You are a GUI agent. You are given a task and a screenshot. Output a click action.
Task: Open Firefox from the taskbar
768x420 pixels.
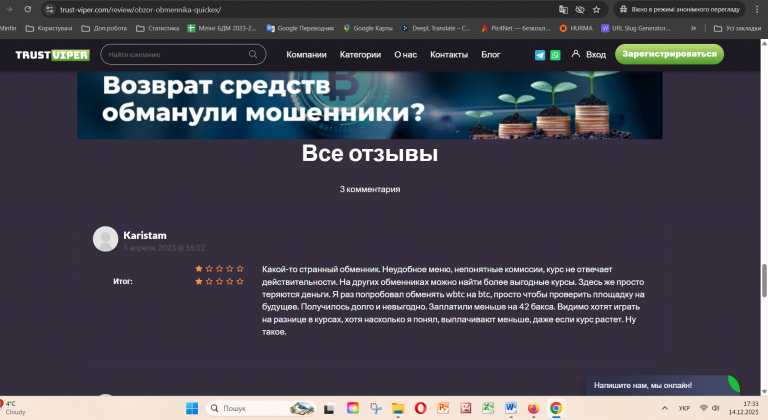click(533, 408)
